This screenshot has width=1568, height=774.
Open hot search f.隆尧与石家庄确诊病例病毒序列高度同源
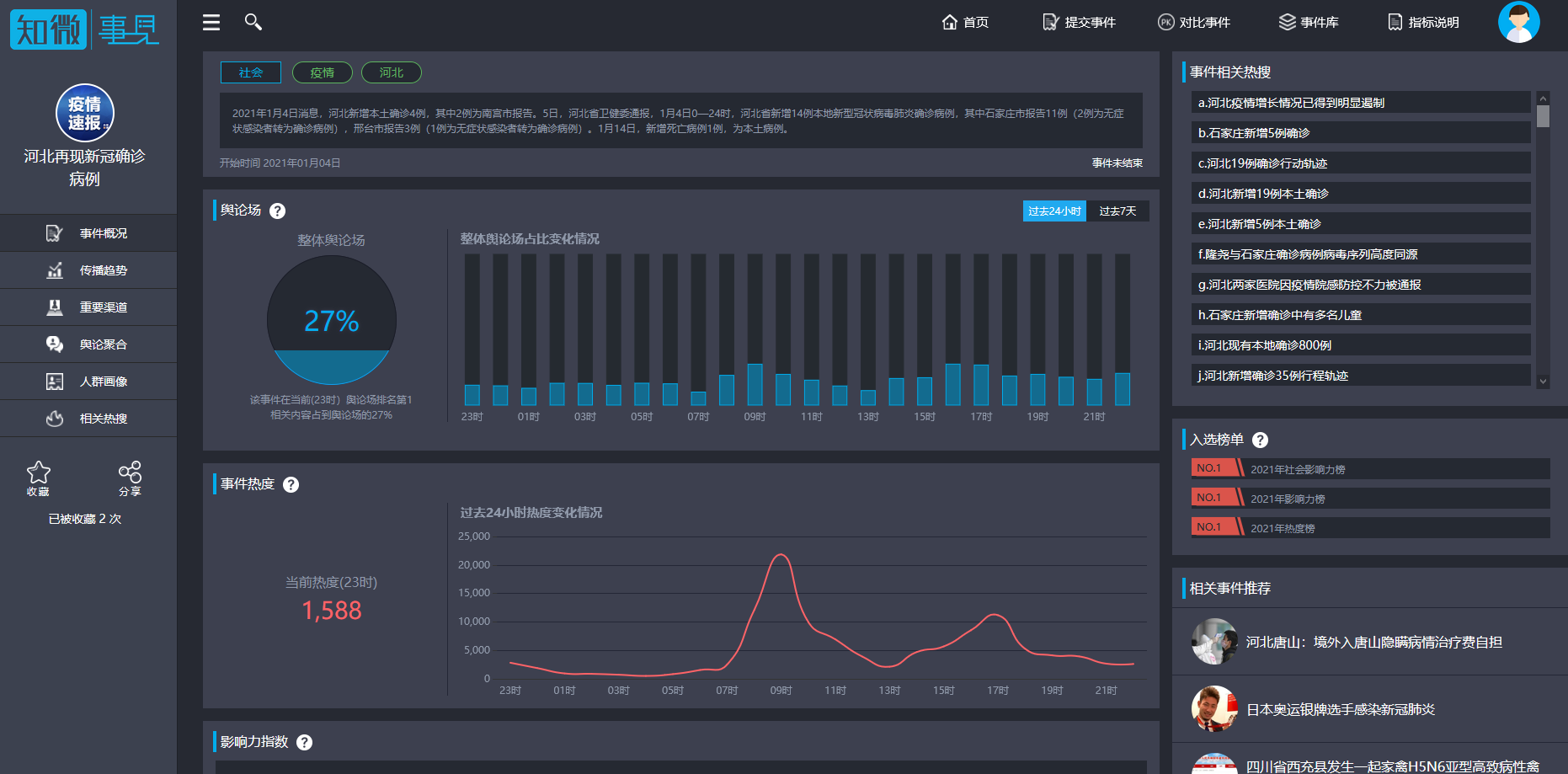pyautogui.click(x=1361, y=254)
